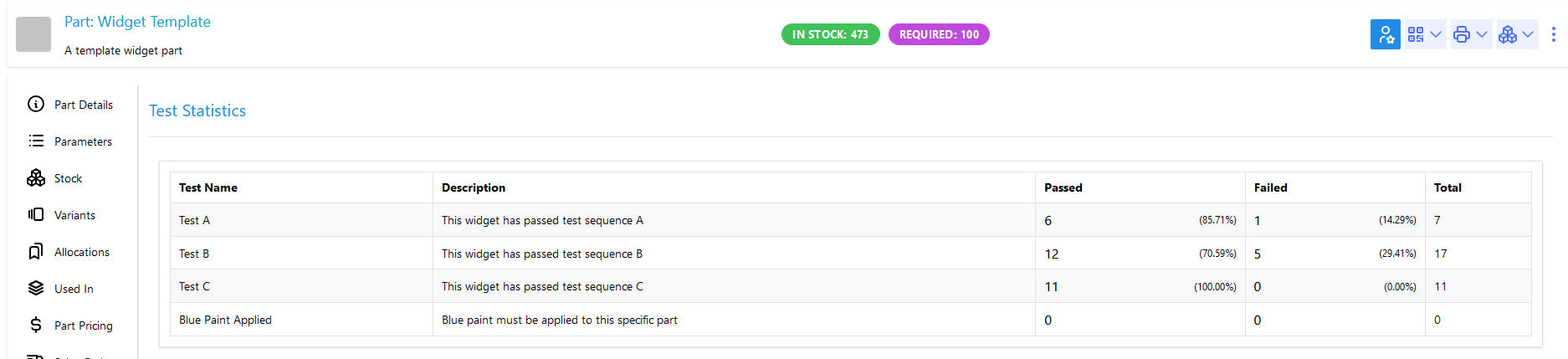Click the grey part image thumbnail

[x=33, y=34]
